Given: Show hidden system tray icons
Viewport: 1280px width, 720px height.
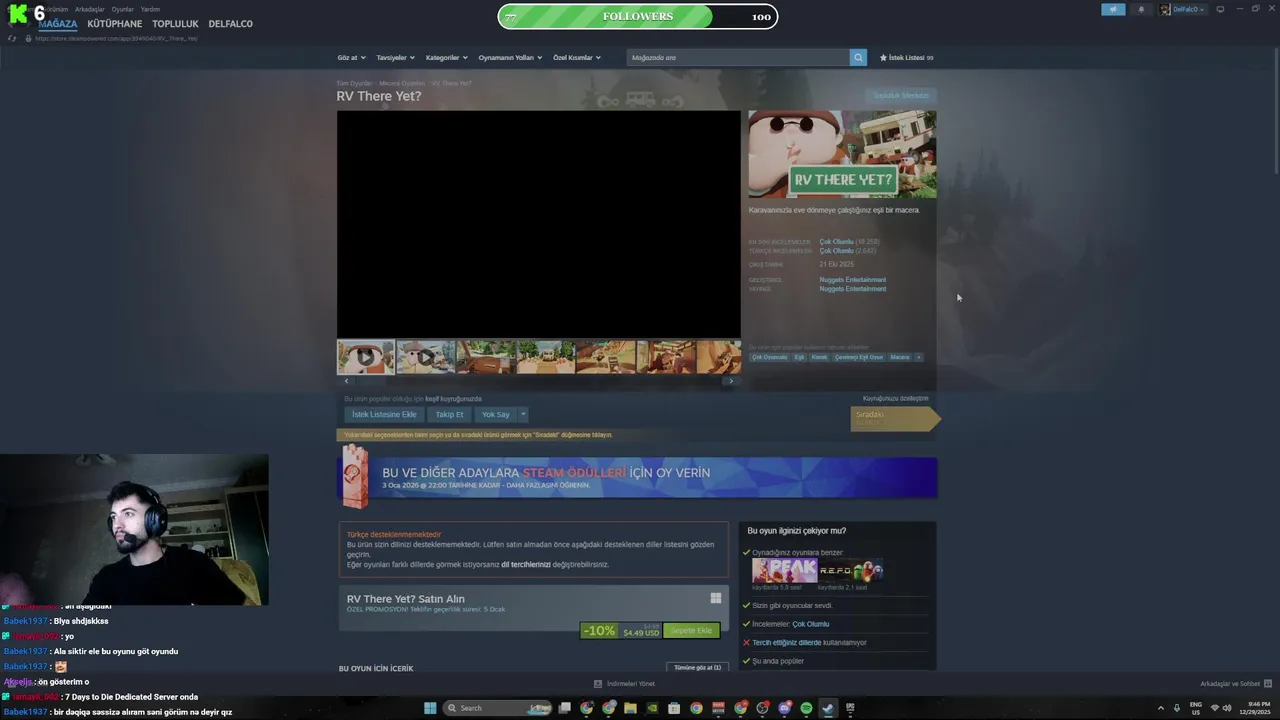Looking at the screenshot, I should [1161, 708].
